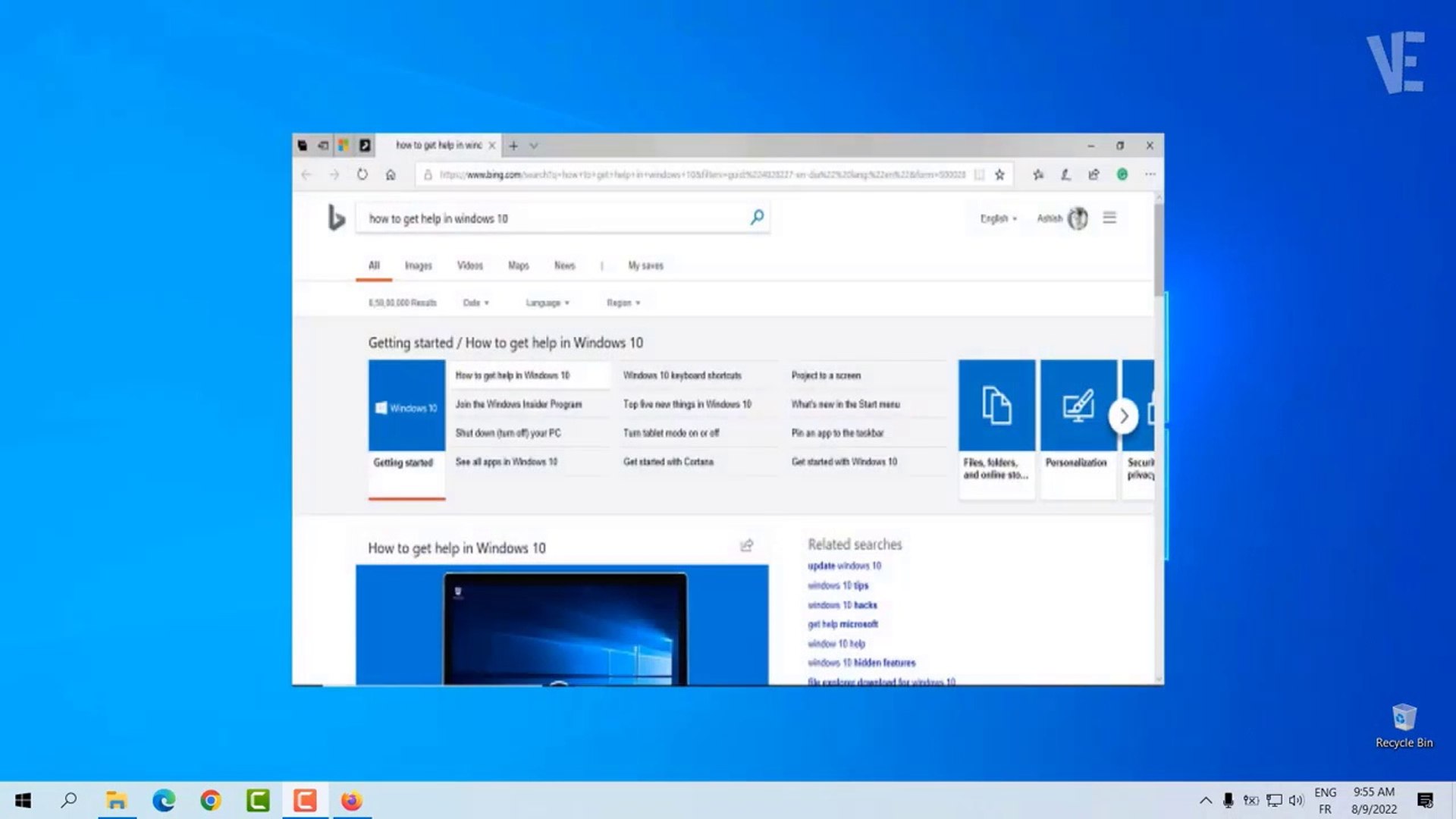This screenshot has width=1456, height=819.
Task: Refresh the page with reload icon
Action: tap(362, 174)
